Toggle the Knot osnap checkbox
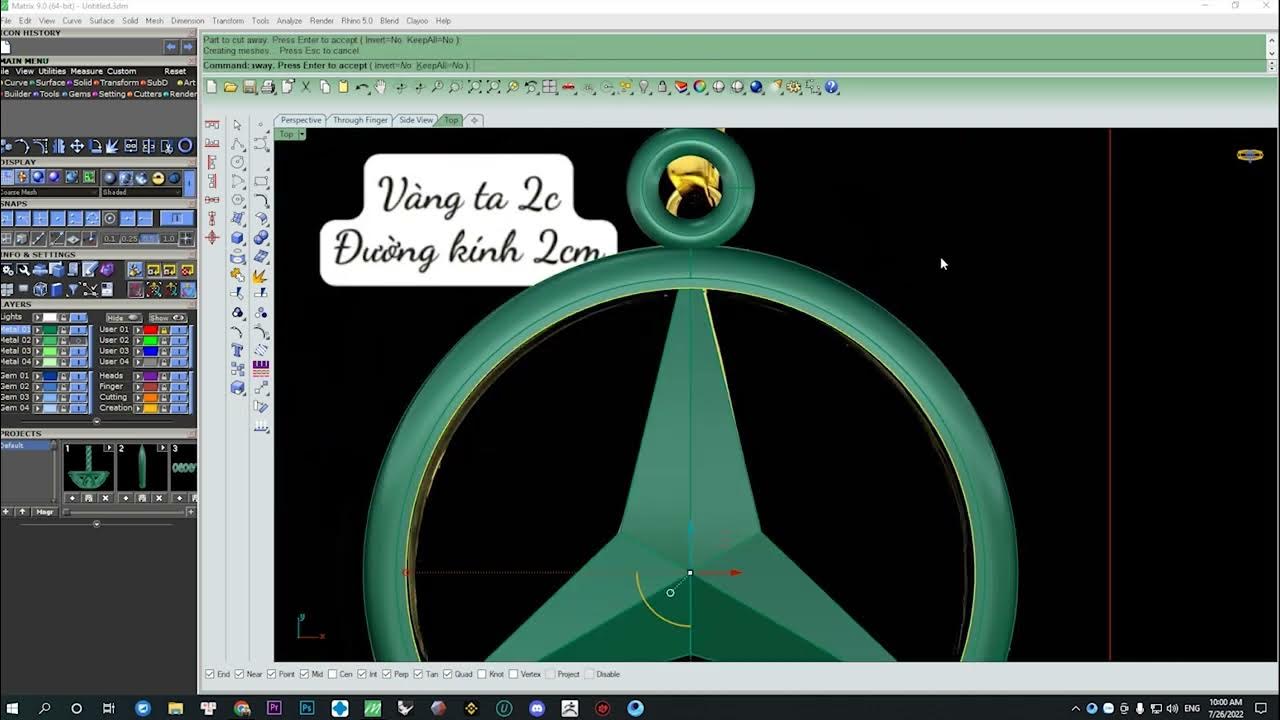The image size is (1280, 720). [x=481, y=674]
